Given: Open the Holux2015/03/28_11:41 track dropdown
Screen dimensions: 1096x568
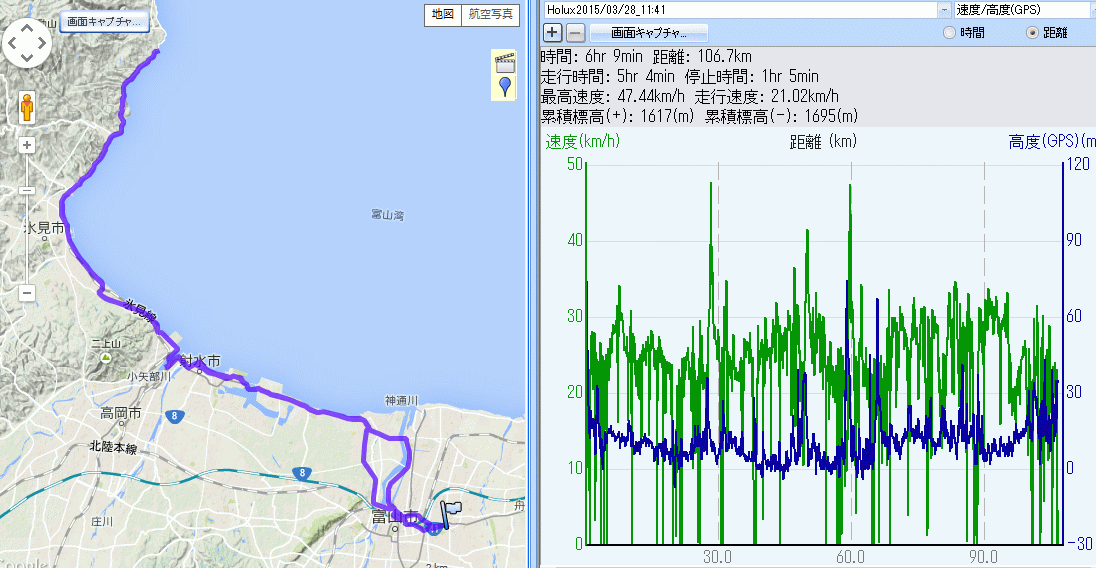Looking at the screenshot, I should (x=944, y=9).
